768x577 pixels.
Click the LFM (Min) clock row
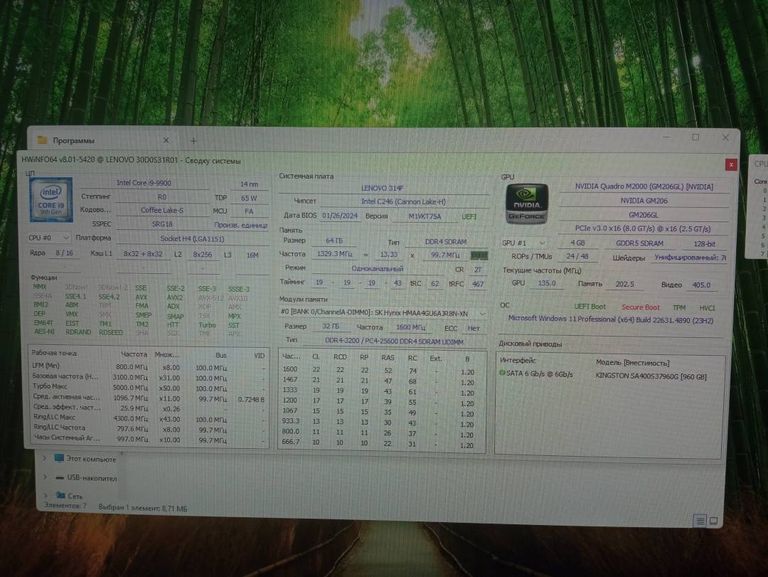coord(148,366)
